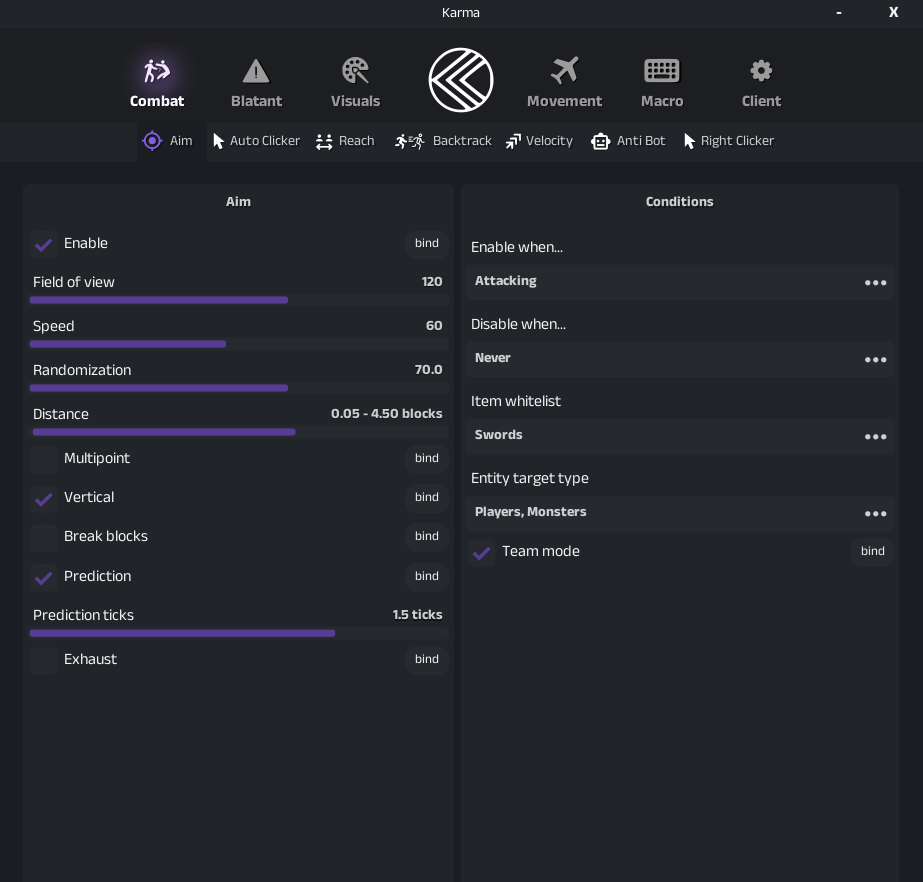Click the bind button for Break blocks
This screenshot has height=882, width=923.
427,536
